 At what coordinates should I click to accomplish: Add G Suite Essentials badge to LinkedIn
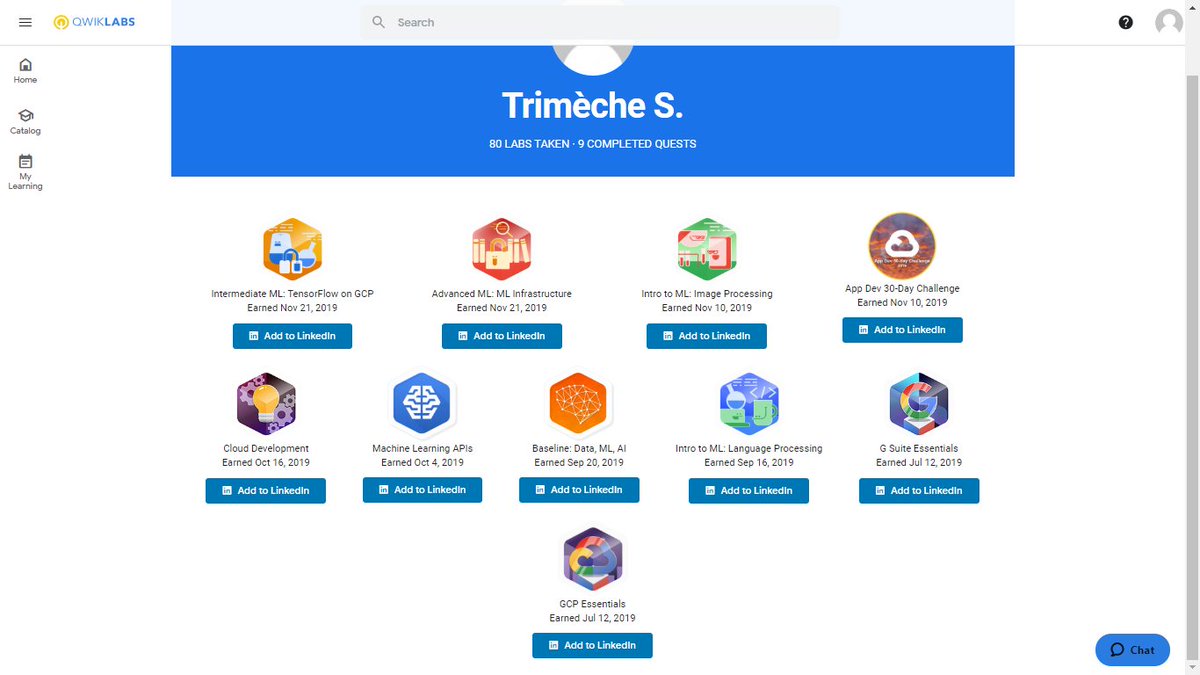pos(919,491)
